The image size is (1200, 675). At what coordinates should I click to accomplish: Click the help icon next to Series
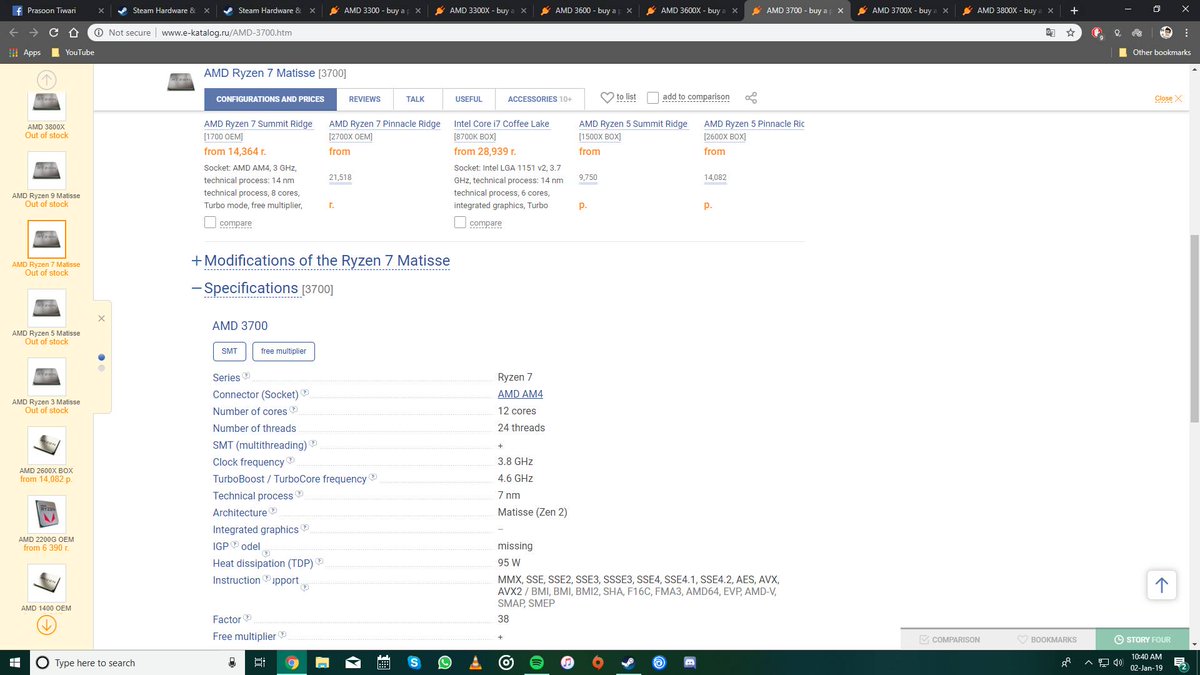pos(247,377)
